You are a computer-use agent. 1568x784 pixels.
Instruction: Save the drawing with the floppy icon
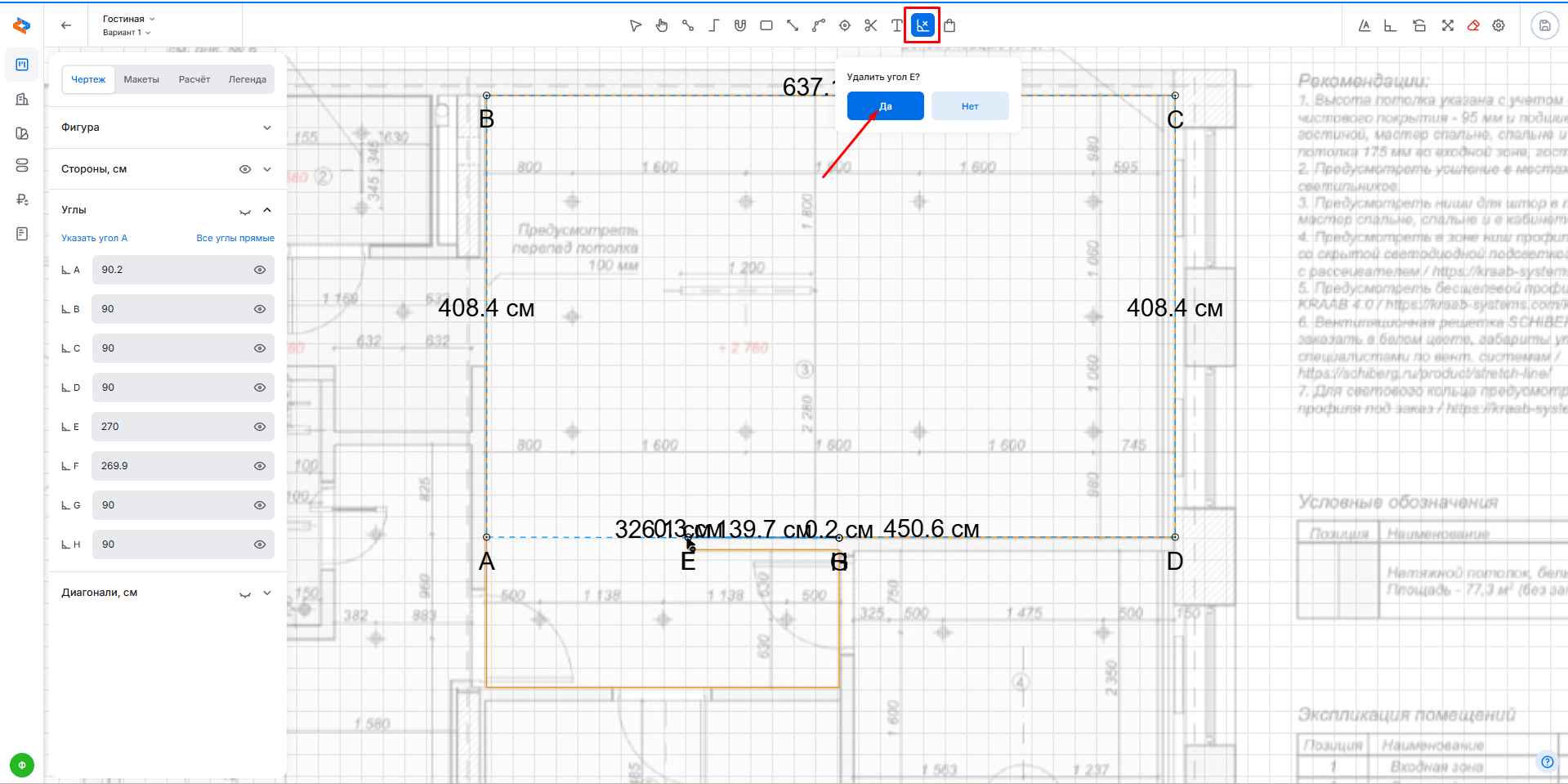[1544, 25]
